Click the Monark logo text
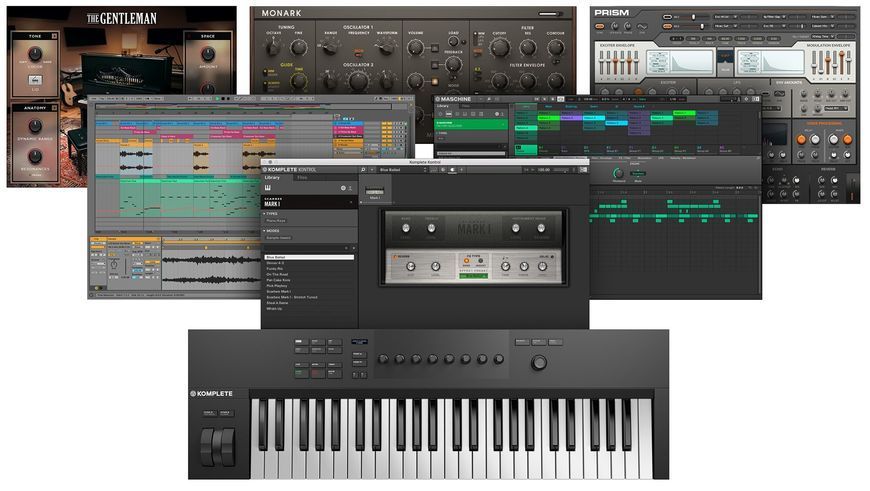 pos(281,13)
